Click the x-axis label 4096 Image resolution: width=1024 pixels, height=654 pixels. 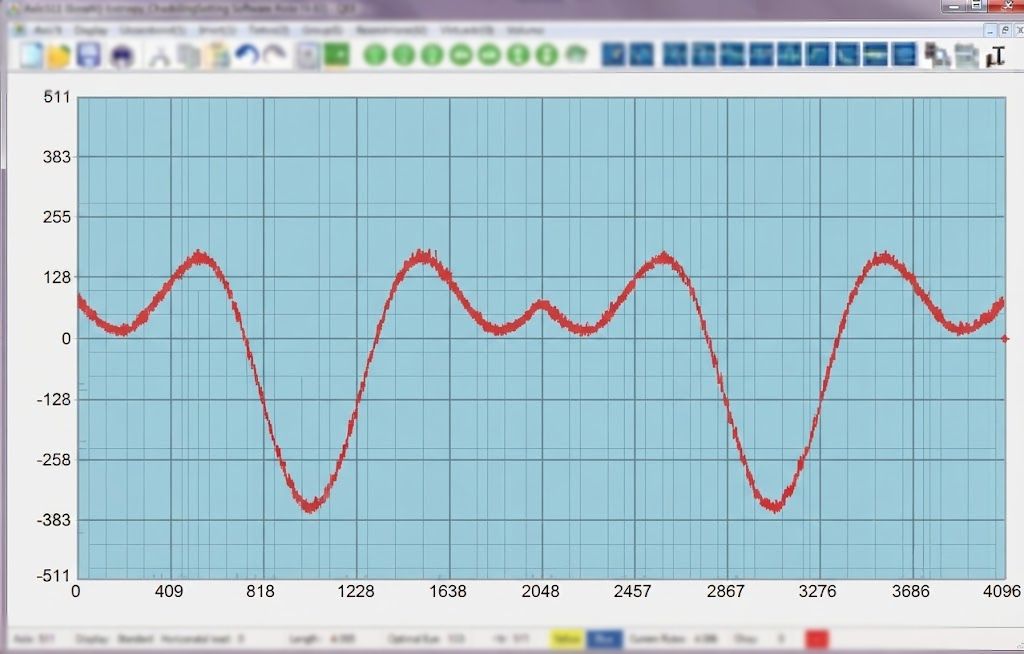pyautogui.click(x=1002, y=591)
